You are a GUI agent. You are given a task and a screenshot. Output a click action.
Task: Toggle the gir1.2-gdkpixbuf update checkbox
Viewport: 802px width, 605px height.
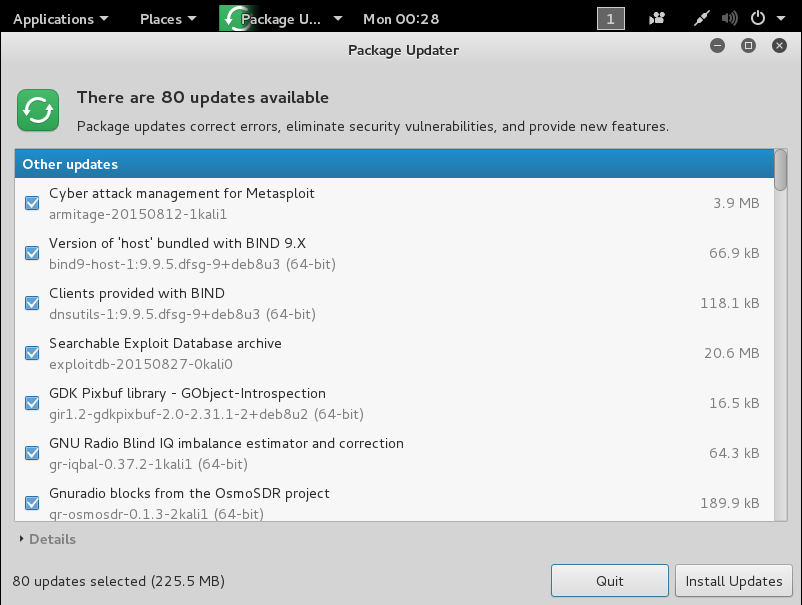[32, 403]
